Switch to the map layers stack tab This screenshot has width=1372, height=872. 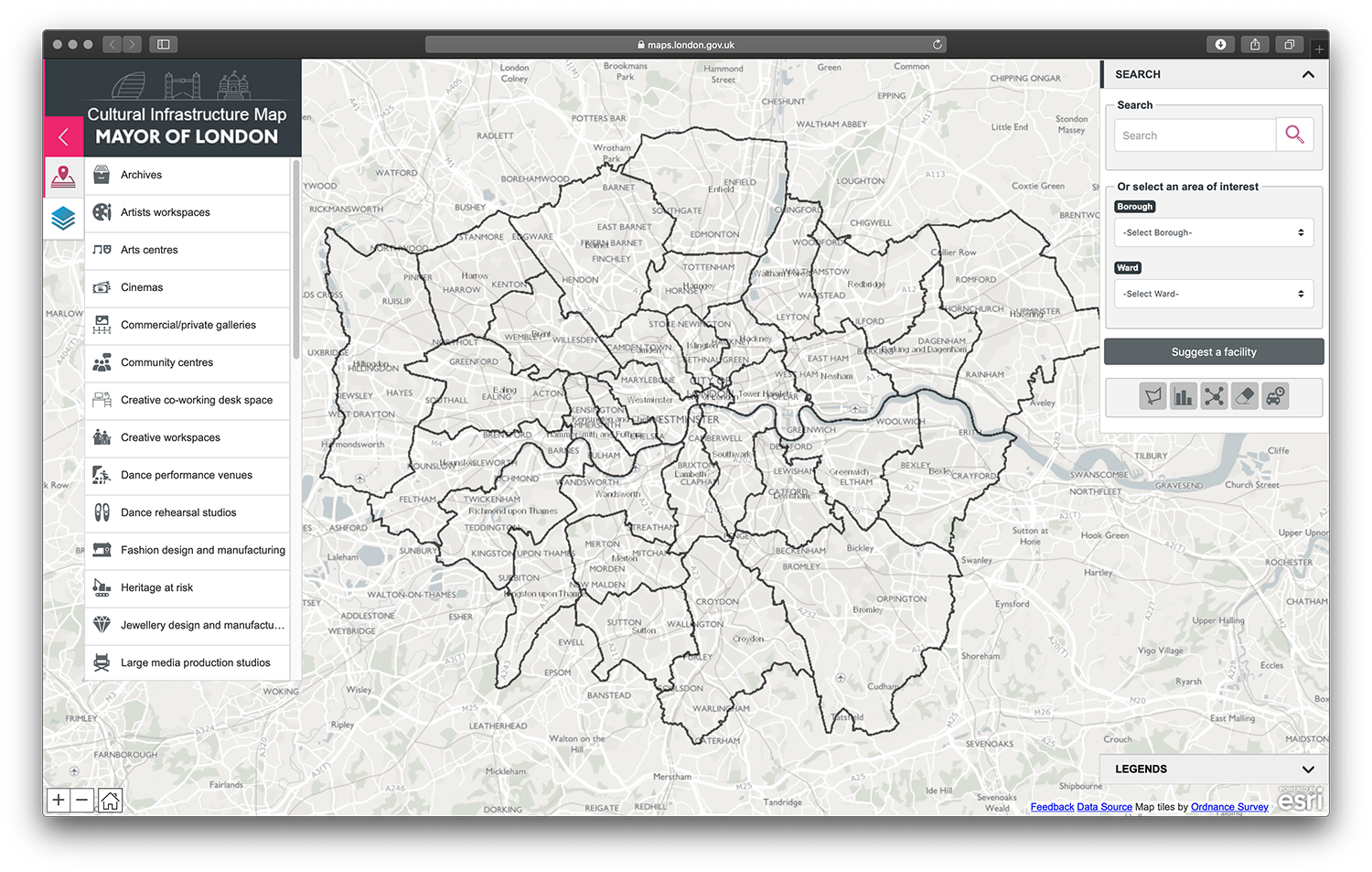(x=63, y=218)
